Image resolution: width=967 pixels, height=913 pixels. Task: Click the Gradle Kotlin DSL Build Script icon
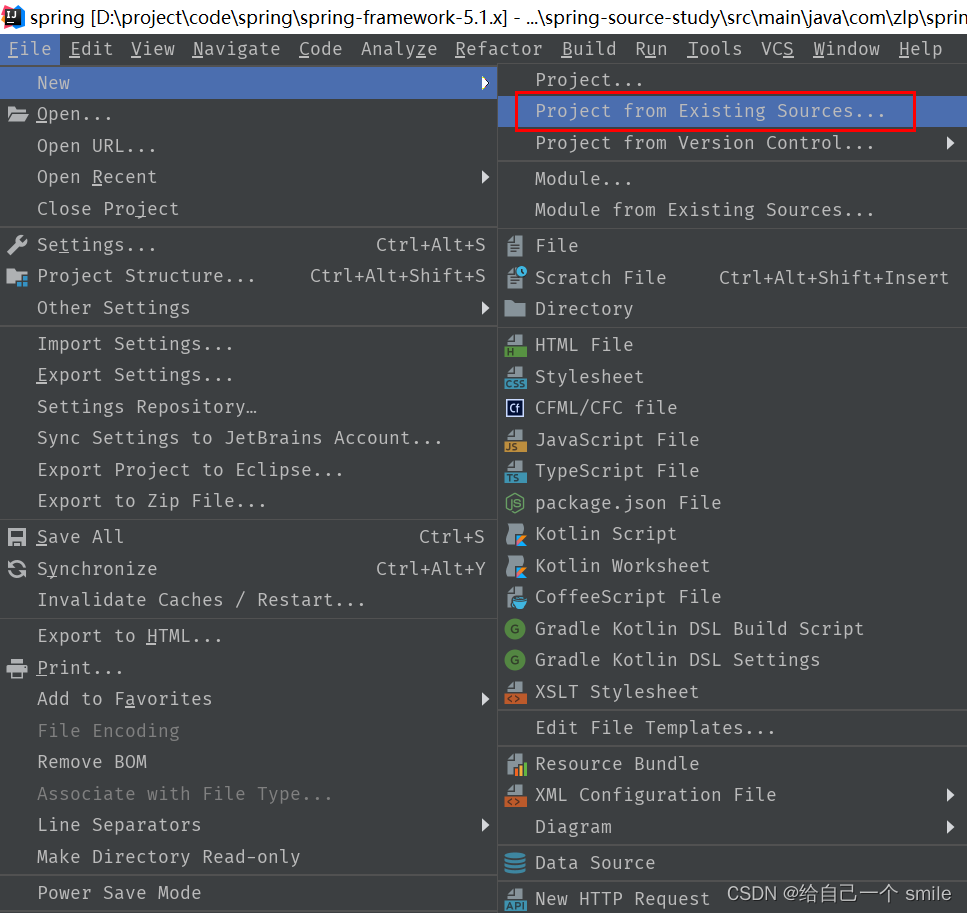[515, 629]
